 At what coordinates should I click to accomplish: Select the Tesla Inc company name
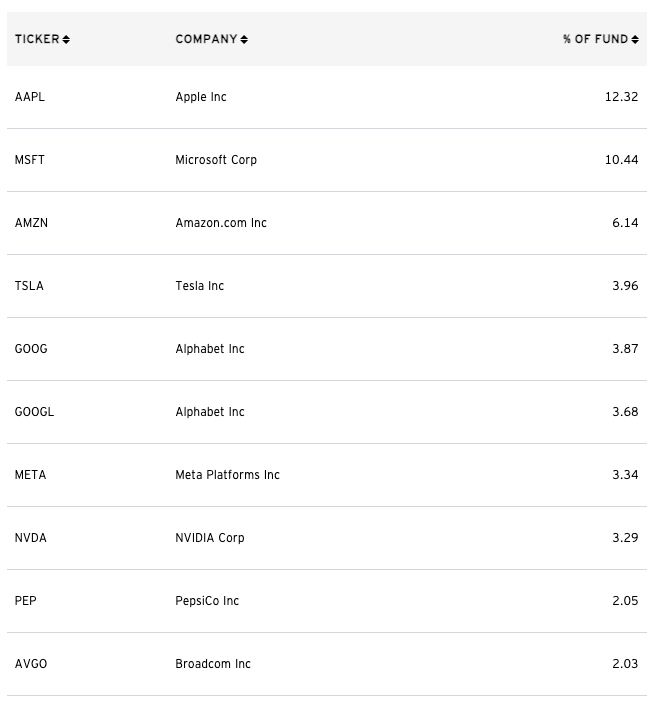[200, 286]
